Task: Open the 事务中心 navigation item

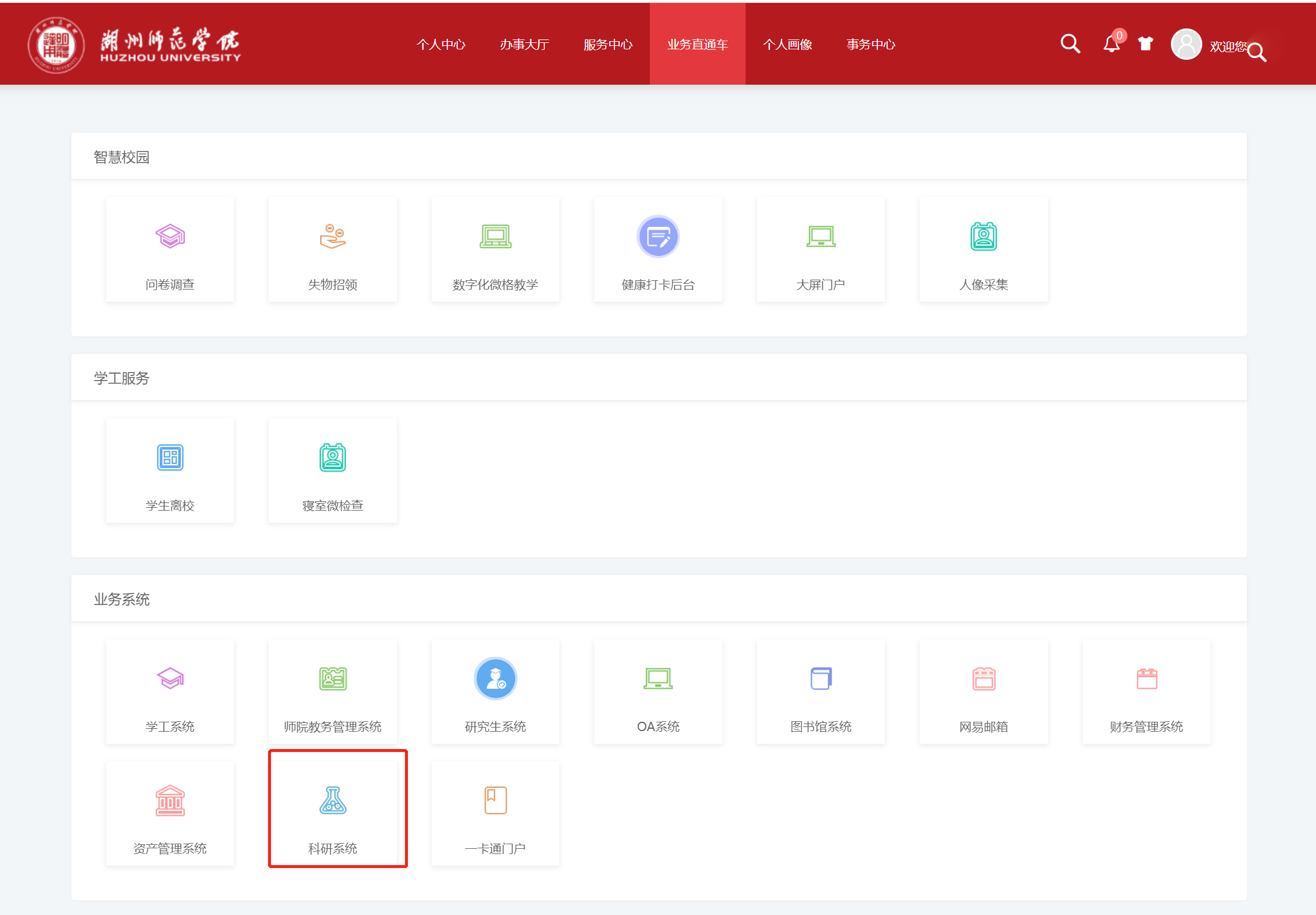Action: [x=870, y=45]
